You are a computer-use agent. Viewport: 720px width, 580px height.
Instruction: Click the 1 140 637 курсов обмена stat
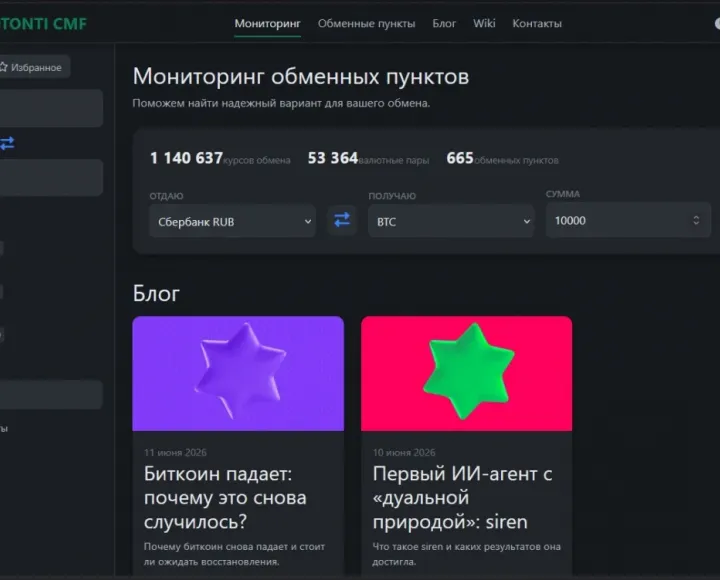[x=220, y=158]
